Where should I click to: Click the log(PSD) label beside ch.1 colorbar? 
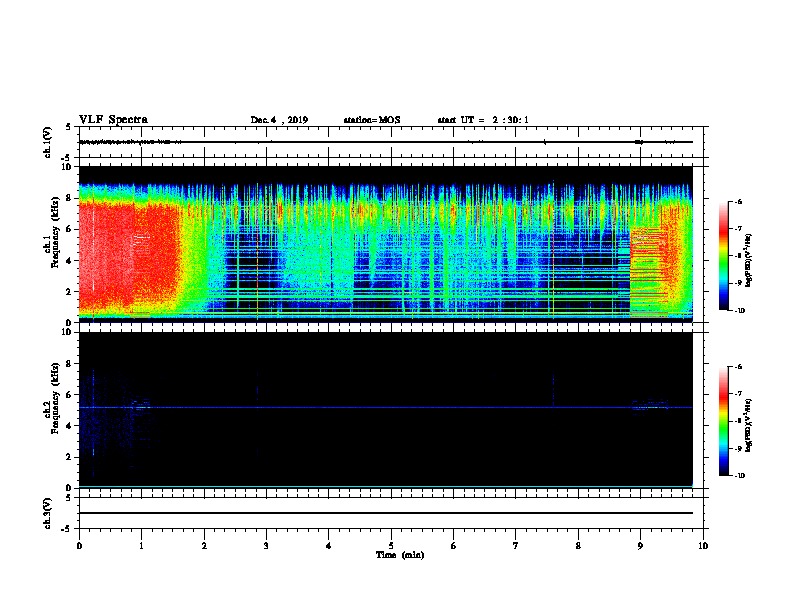point(748,260)
